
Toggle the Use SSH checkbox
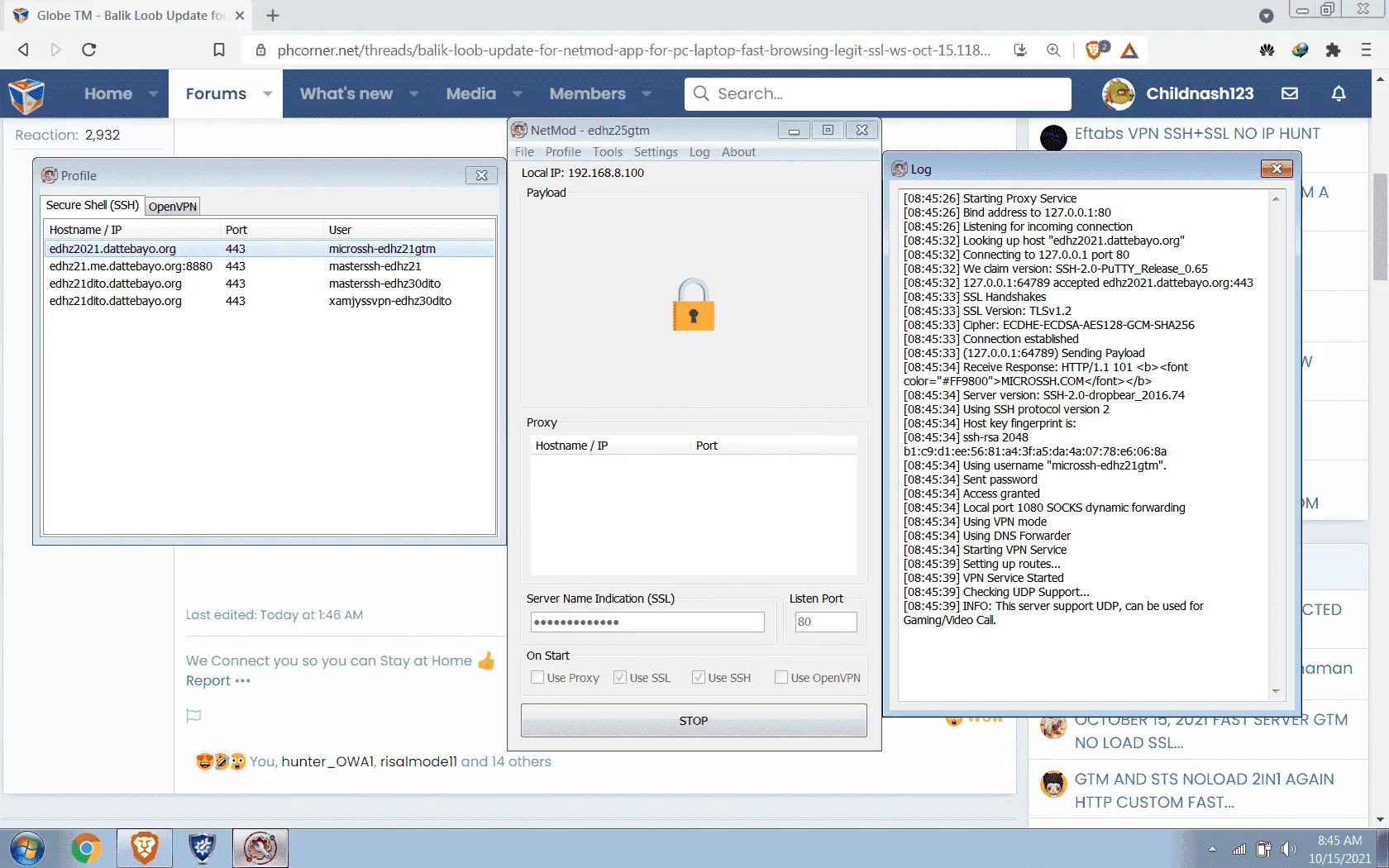pyautogui.click(x=699, y=678)
